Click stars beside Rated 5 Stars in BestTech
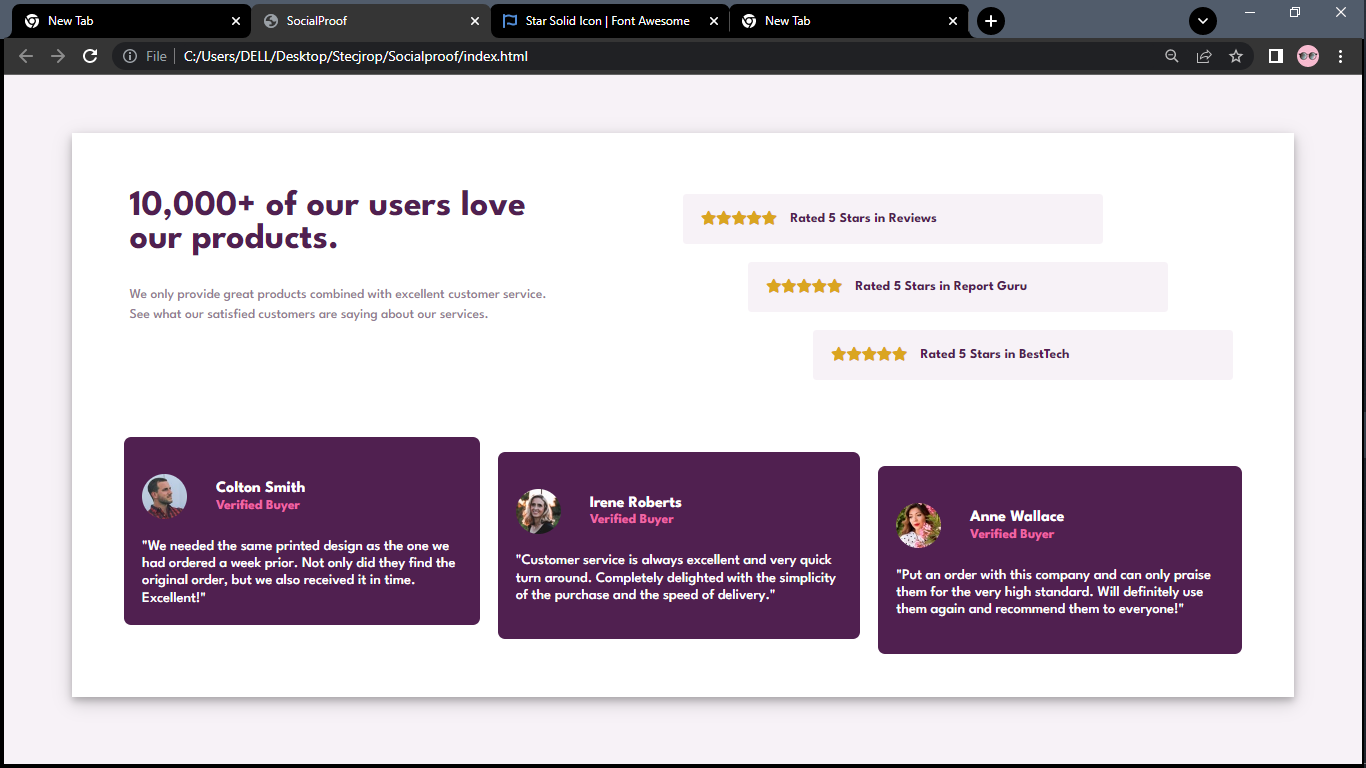1366x768 pixels. tap(869, 354)
